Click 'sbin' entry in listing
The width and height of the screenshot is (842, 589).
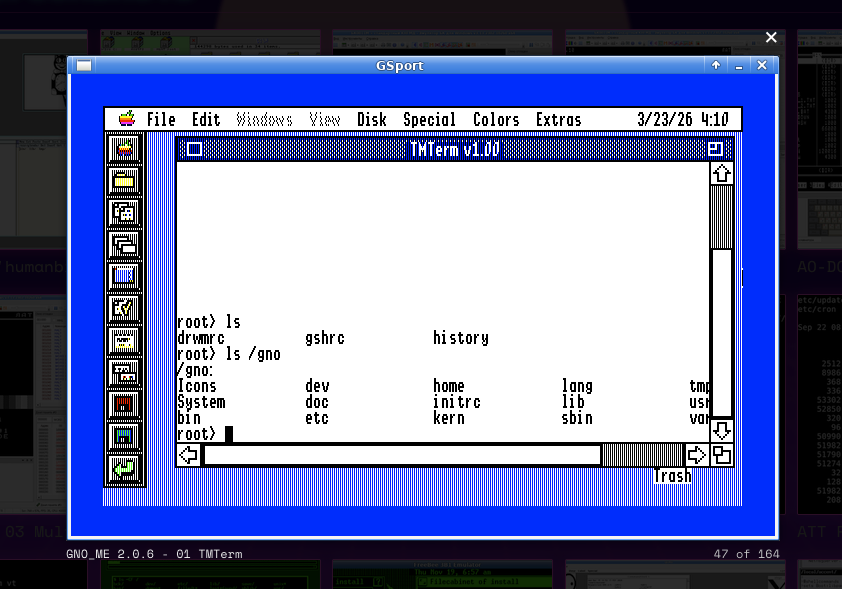point(577,418)
